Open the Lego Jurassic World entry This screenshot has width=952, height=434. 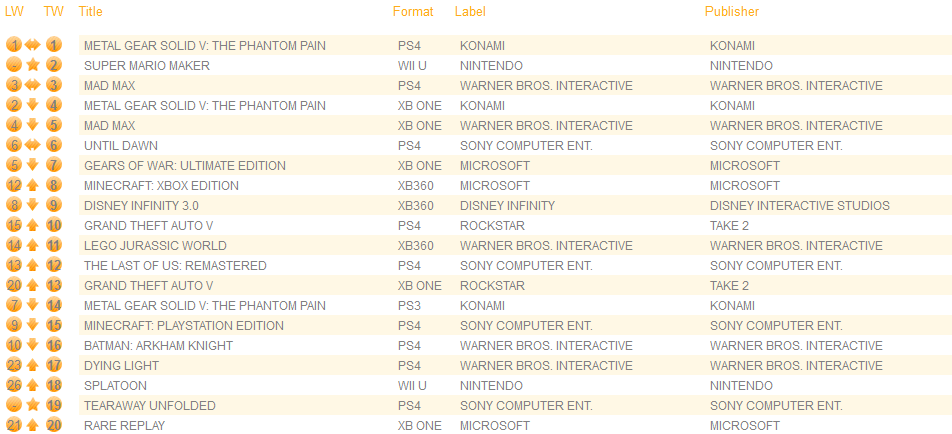click(155, 246)
